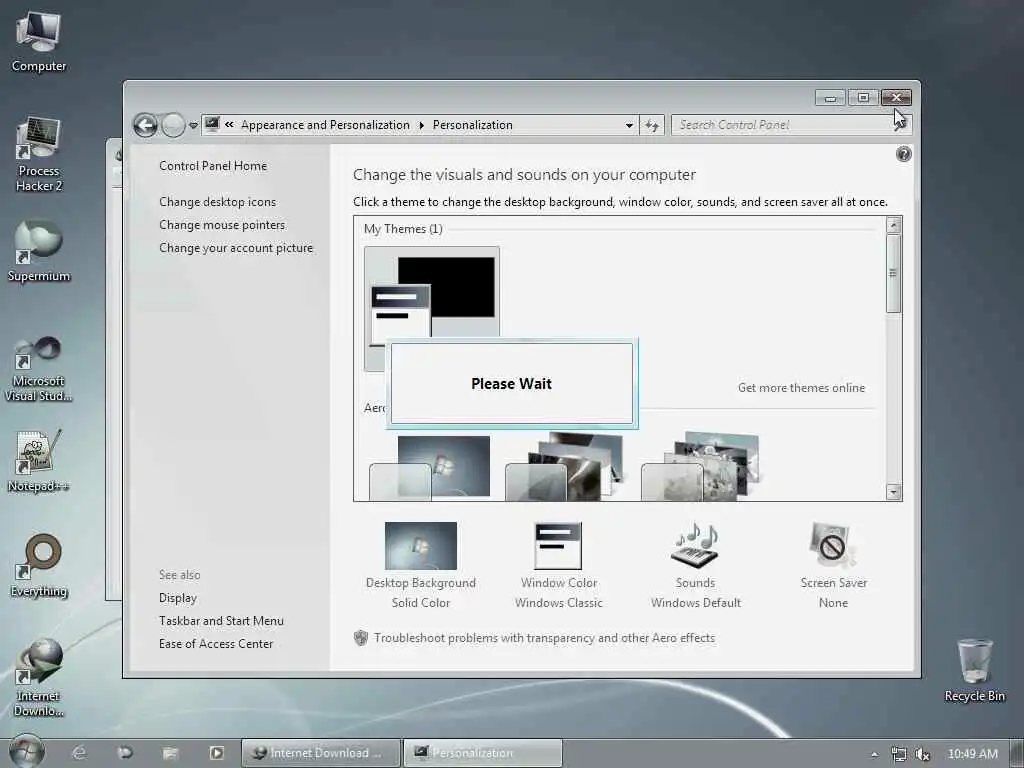Open Microsoft Visual Studio shortcut
The height and width of the screenshot is (768, 1024).
click(39, 370)
